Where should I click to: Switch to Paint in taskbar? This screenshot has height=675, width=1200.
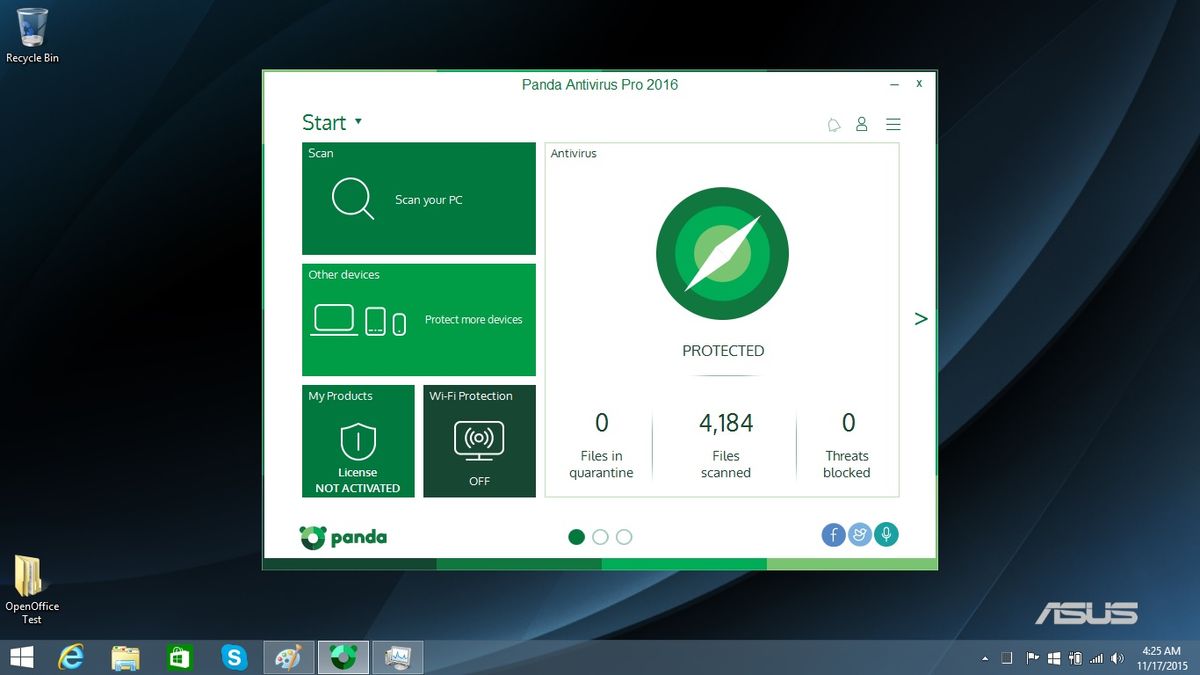pos(289,657)
